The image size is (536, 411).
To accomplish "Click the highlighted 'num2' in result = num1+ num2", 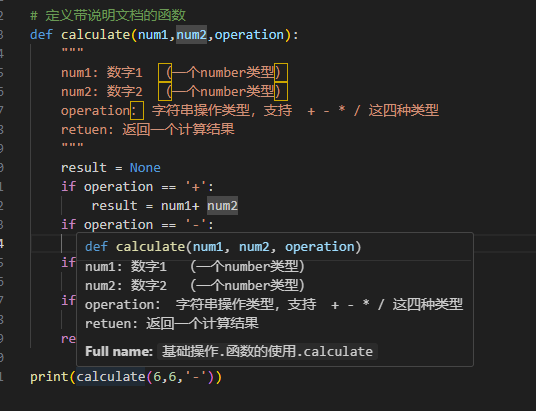I will pyautogui.click(x=222, y=206).
